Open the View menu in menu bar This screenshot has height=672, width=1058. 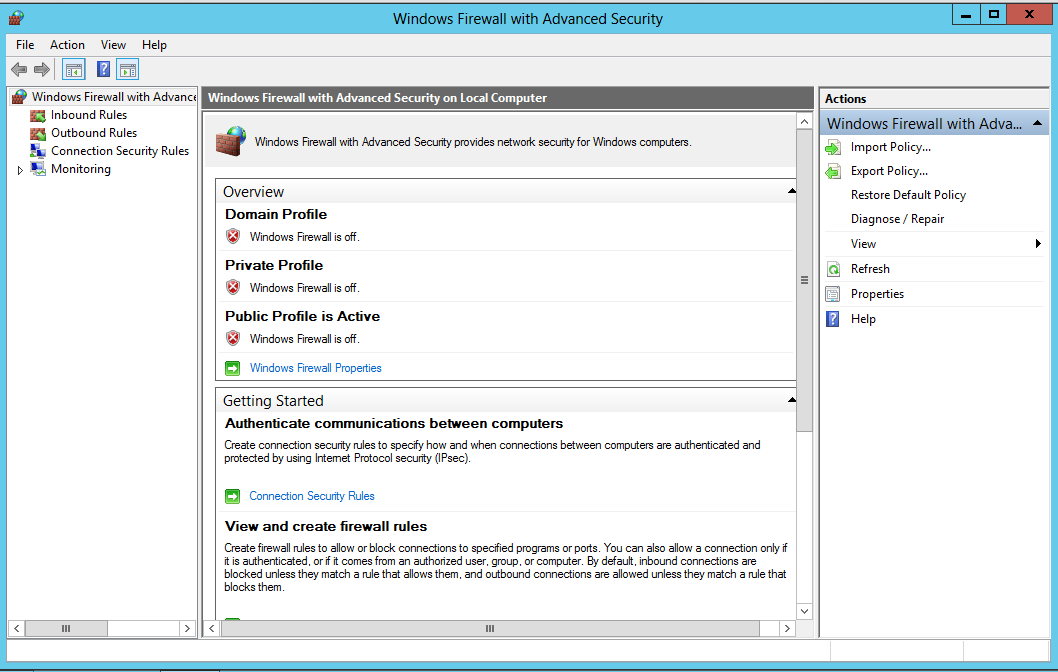[113, 45]
